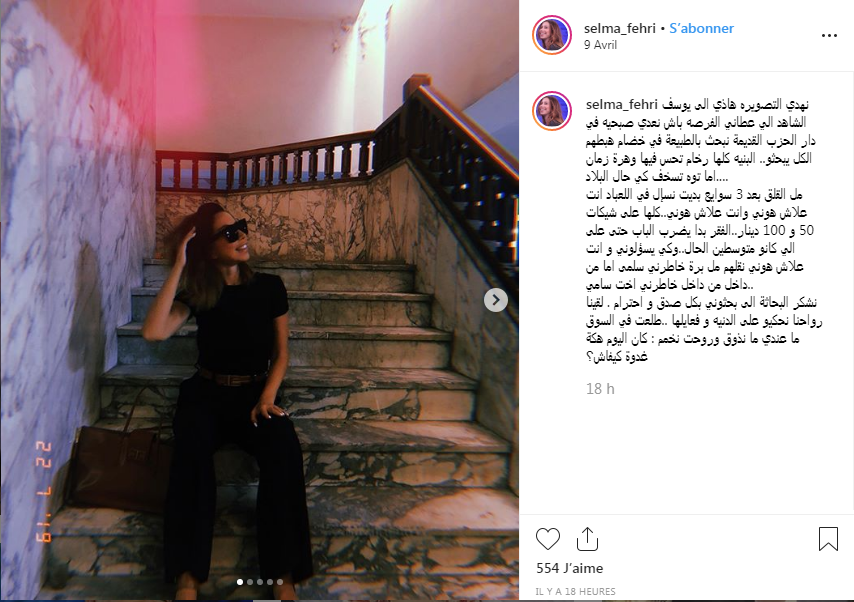Open the three-dot more options menu
The image size is (854, 602).
[x=829, y=36]
